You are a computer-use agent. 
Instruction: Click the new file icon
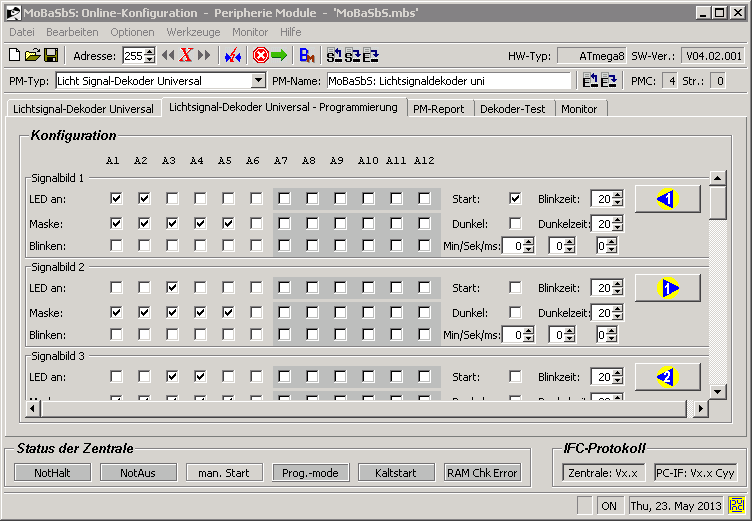tap(15, 56)
